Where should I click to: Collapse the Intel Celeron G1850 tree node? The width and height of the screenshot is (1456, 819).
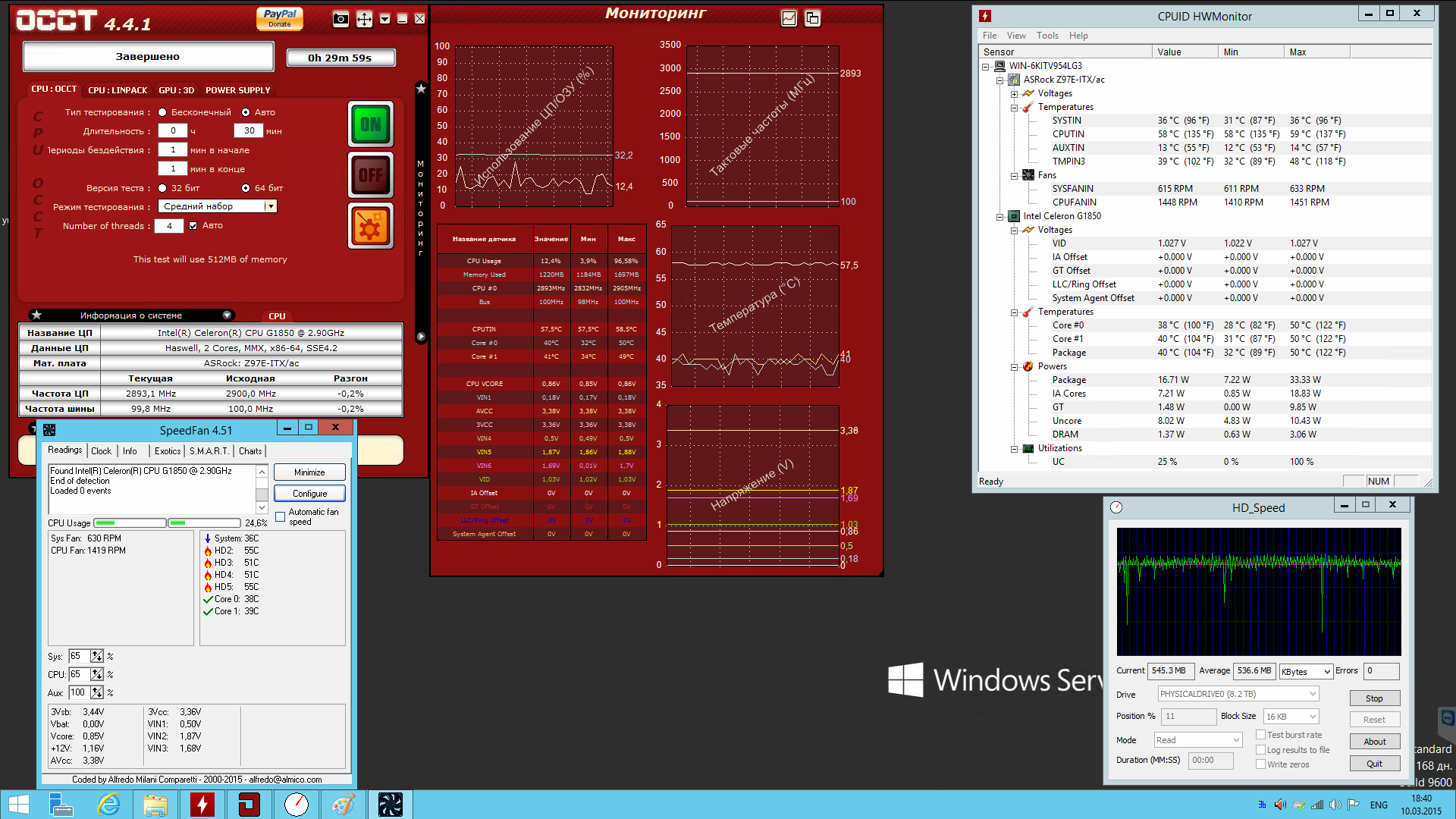999,216
